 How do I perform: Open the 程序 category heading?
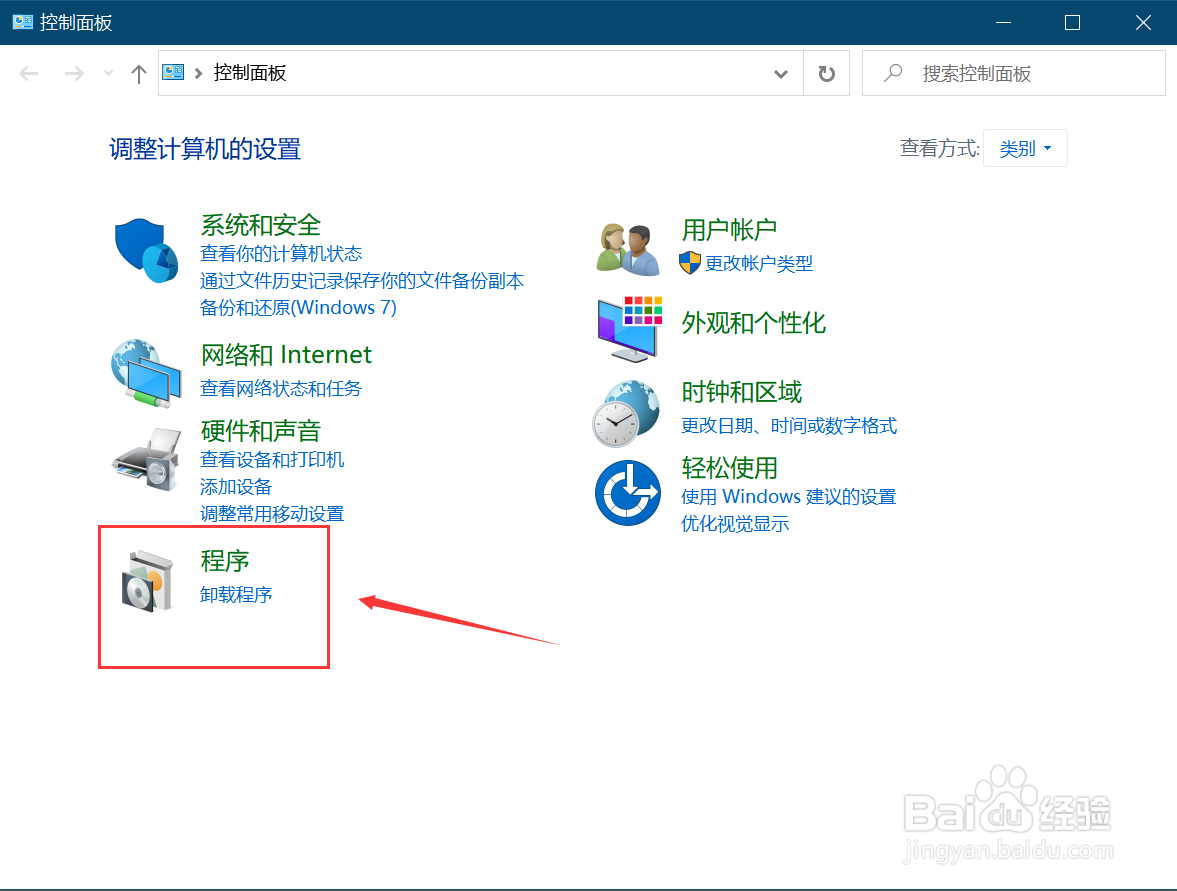(x=224, y=561)
